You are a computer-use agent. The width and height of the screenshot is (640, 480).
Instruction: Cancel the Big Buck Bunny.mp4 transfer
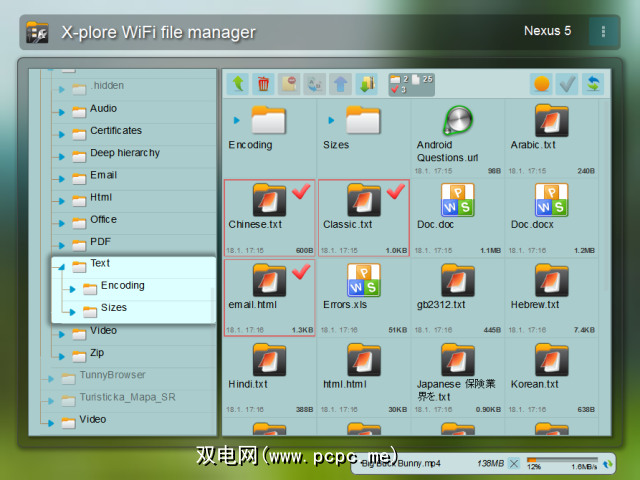[x=514, y=464]
